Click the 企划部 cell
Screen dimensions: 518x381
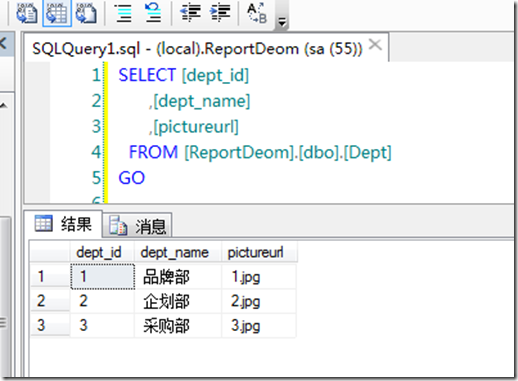(178, 301)
